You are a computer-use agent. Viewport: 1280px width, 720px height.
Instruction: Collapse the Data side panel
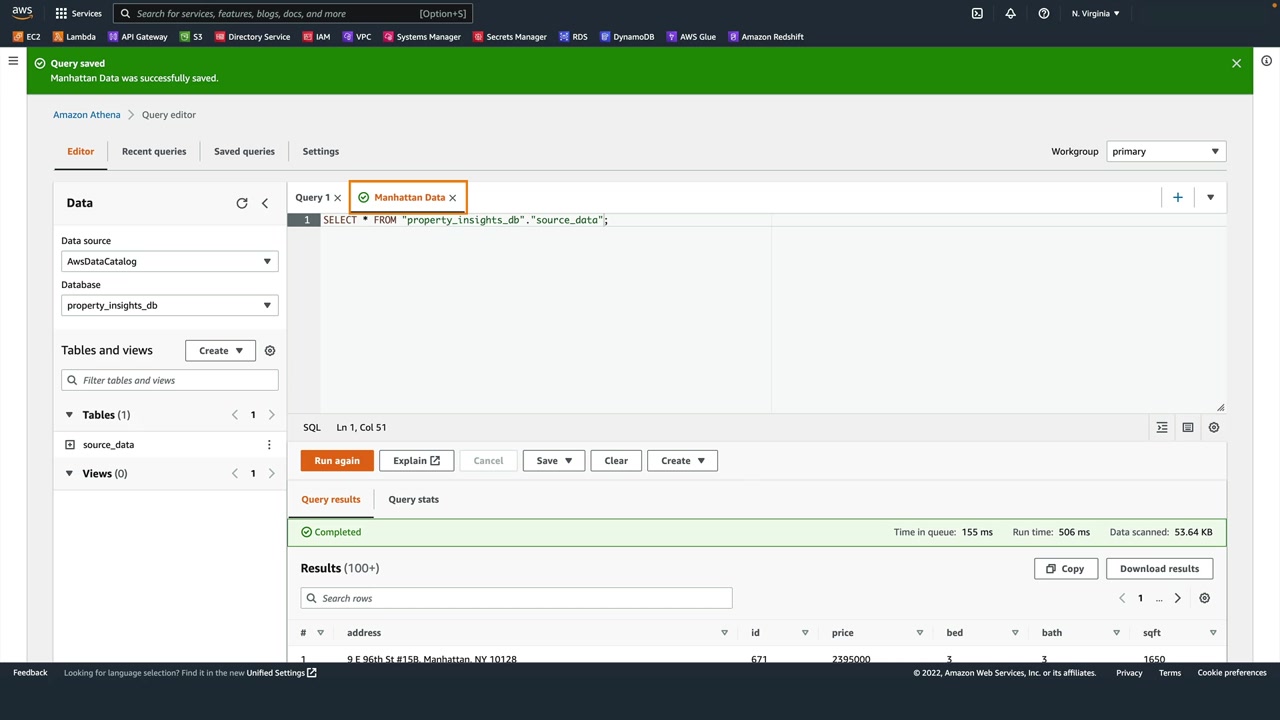pyautogui.click(x=265, y=203)
